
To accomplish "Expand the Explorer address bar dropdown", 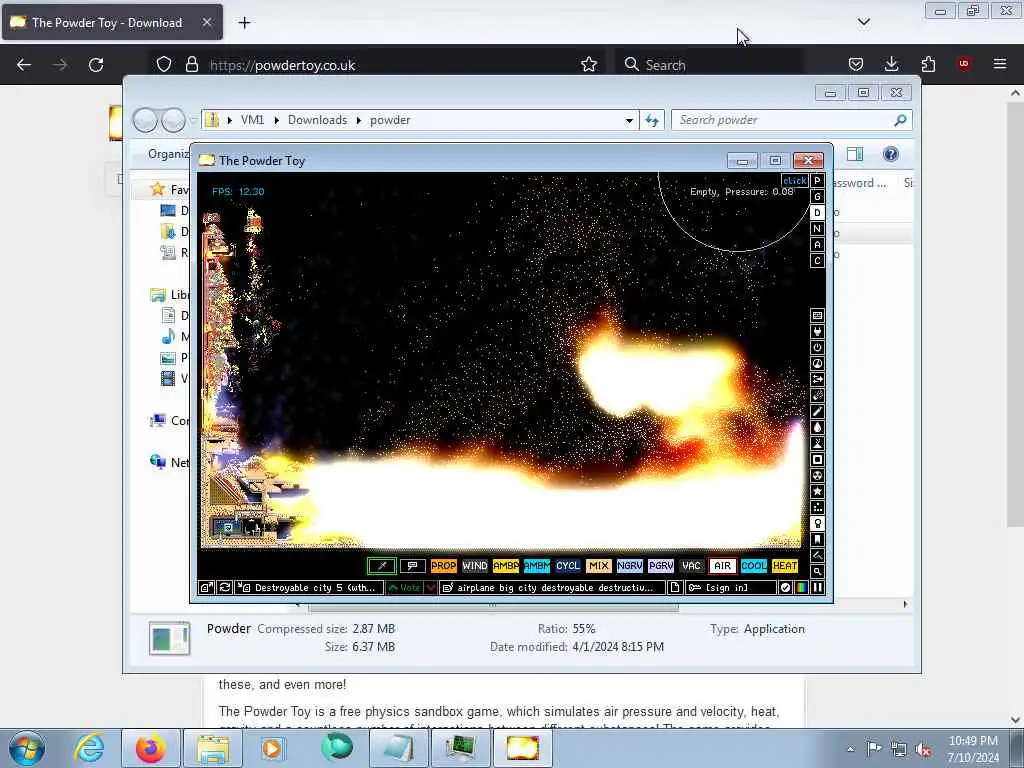I will [629, 120].
